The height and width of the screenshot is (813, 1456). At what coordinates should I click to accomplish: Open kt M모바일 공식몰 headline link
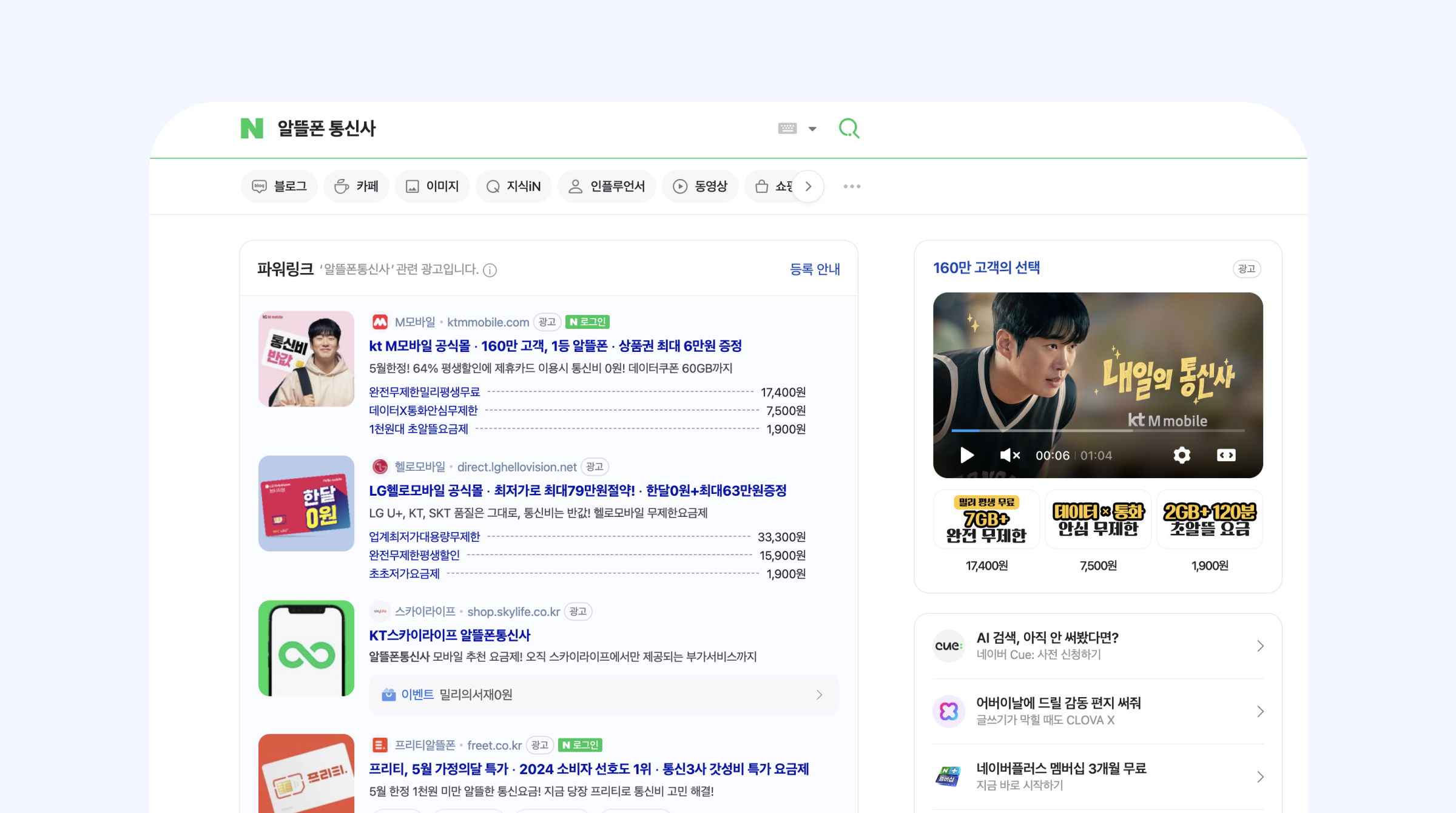point(555,346)
